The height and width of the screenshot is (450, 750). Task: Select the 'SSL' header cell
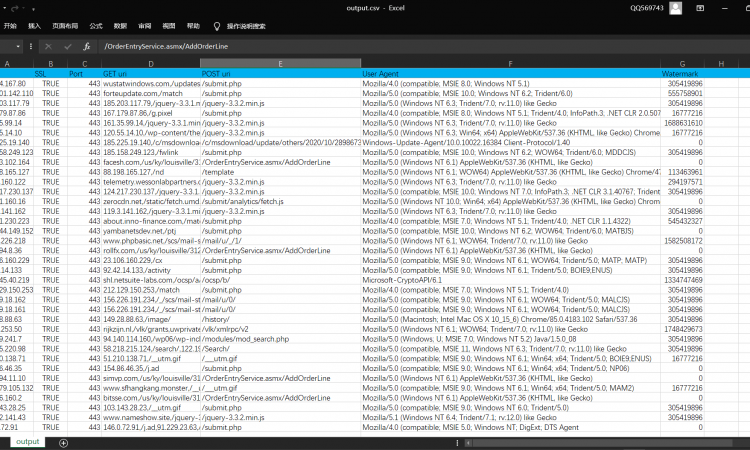[51, 74]
